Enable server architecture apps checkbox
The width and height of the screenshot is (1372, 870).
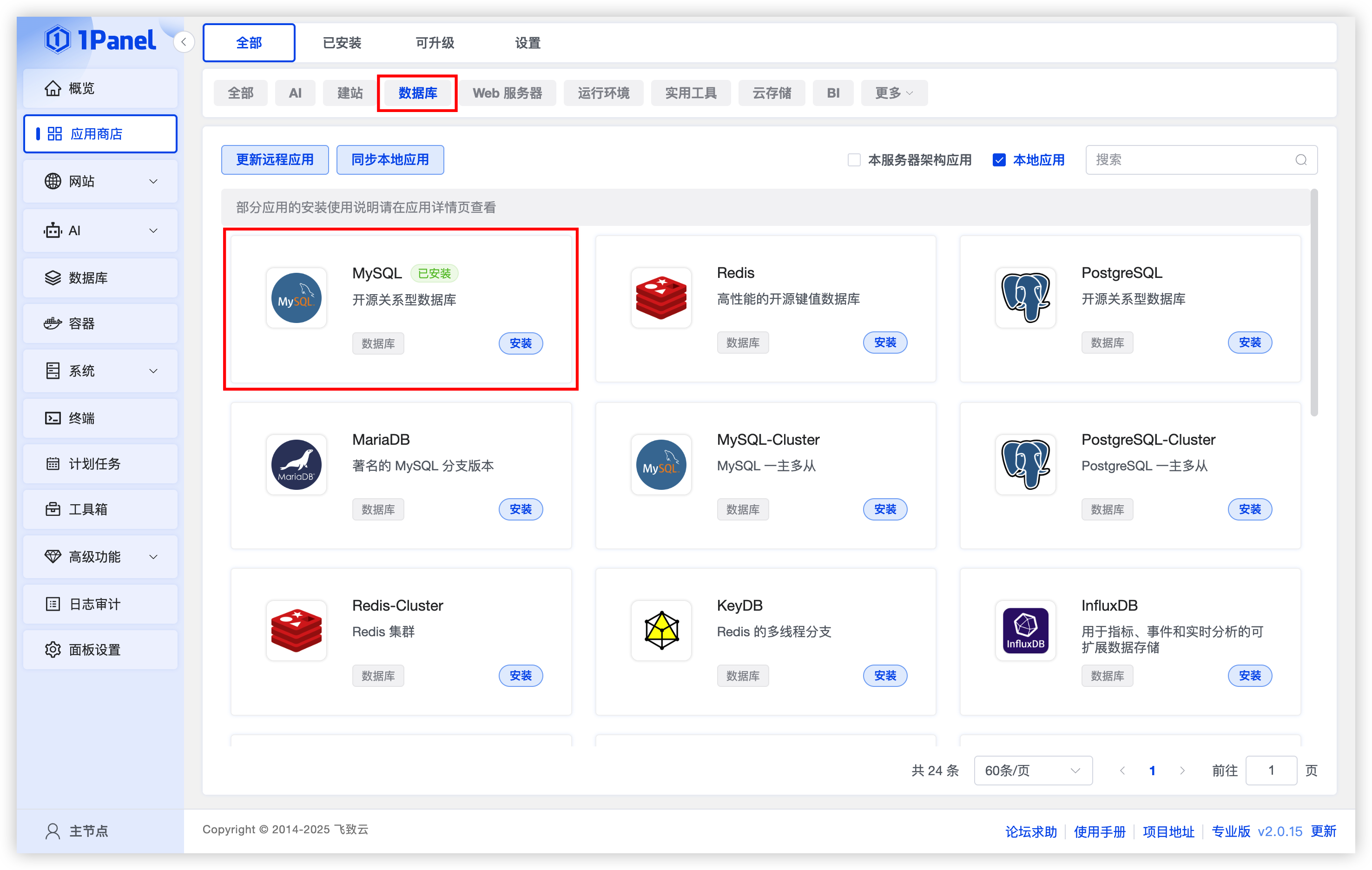point(853,160)
